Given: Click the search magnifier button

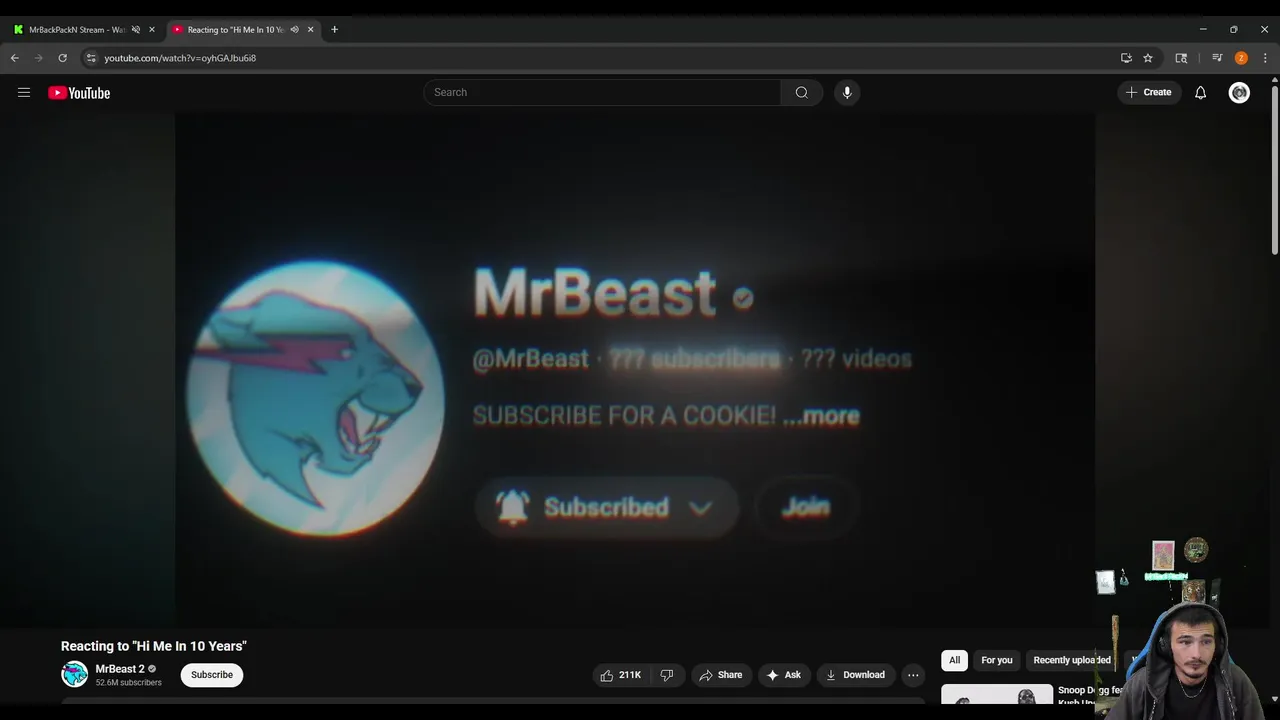Looking at the screenshot, I should pos(801,92).
